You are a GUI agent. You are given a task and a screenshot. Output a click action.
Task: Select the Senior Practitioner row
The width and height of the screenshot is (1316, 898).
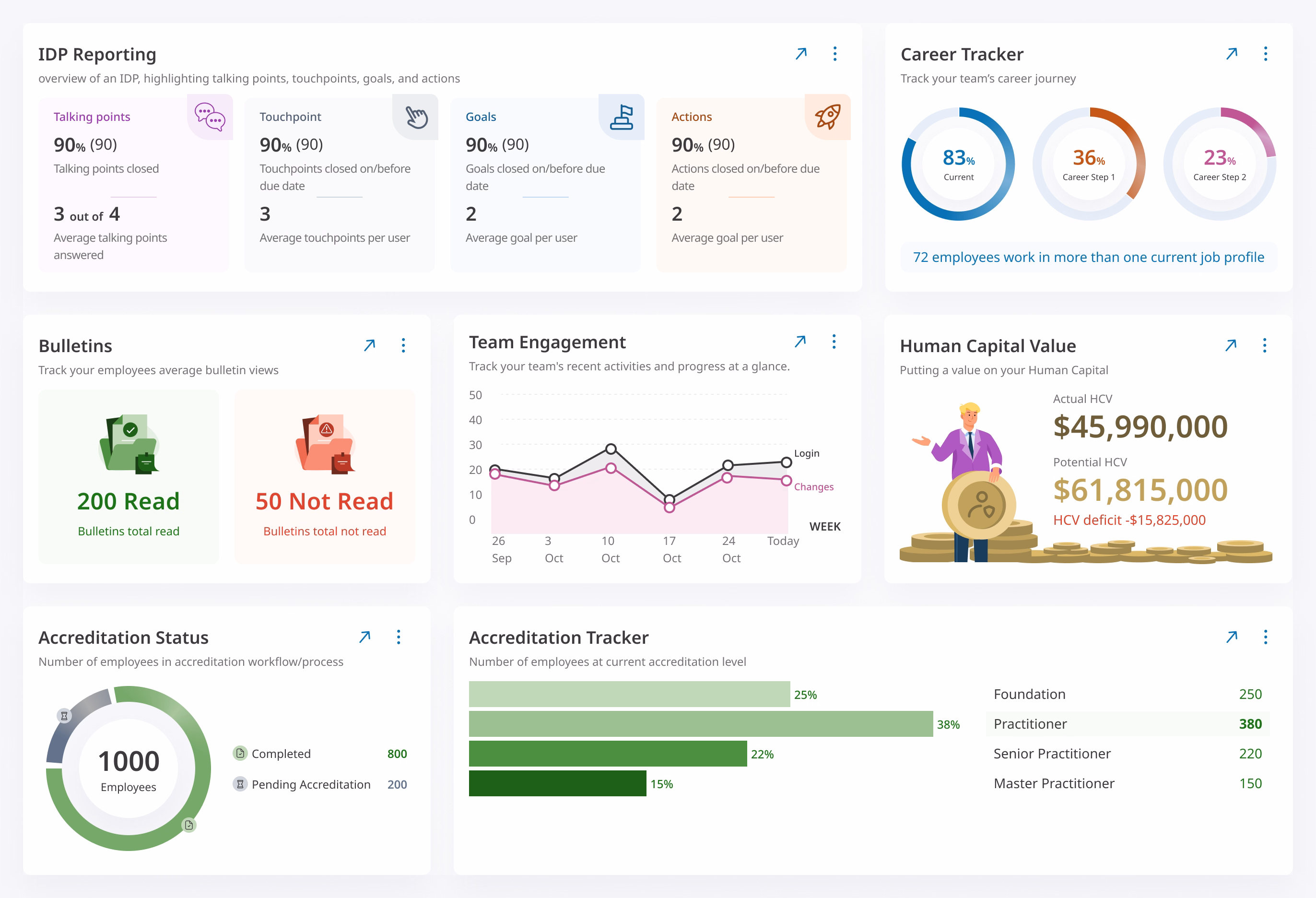tap(1128, 754)
